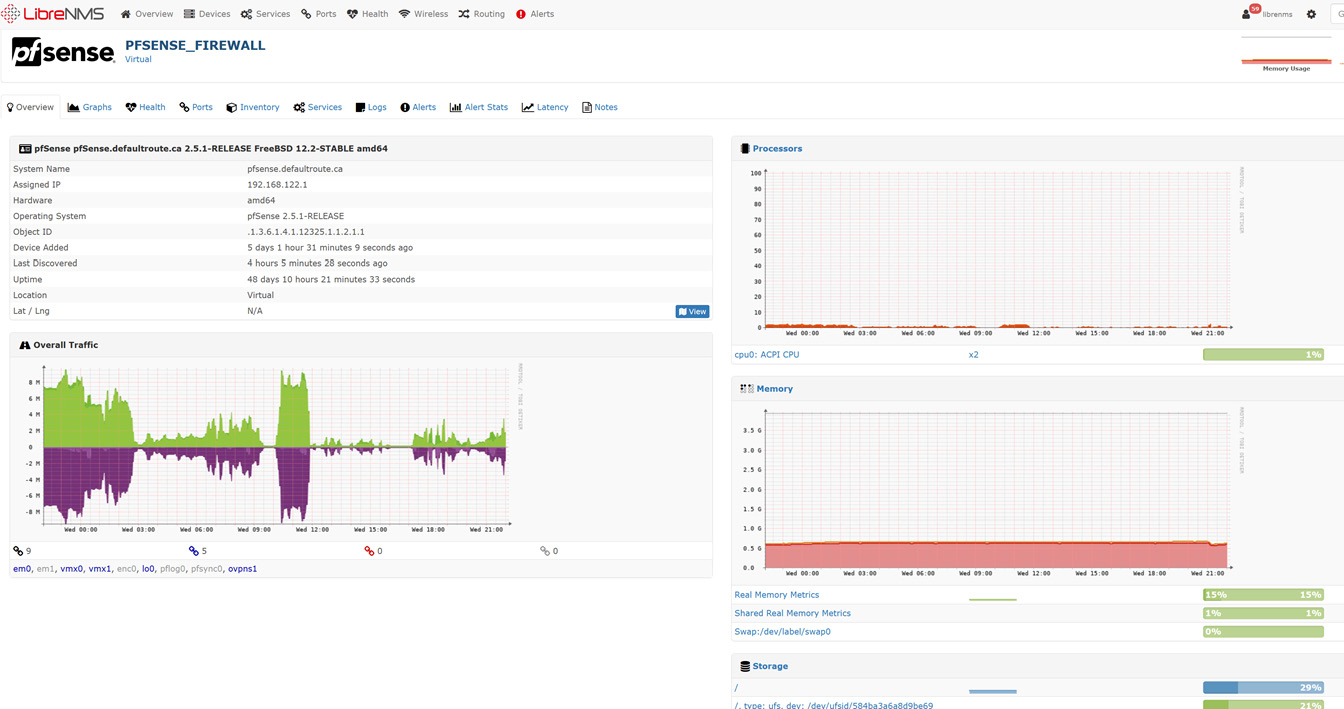Click the pfSense device logo
The image size is (1344, 709).
click(63, 52)
